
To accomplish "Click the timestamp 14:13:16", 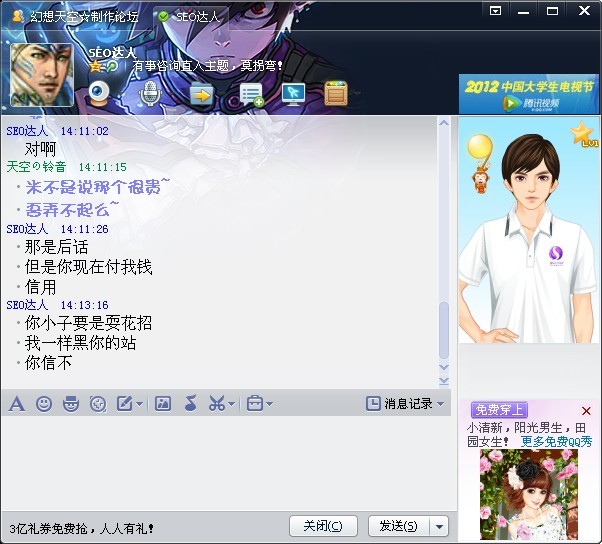I will (84, 305).
